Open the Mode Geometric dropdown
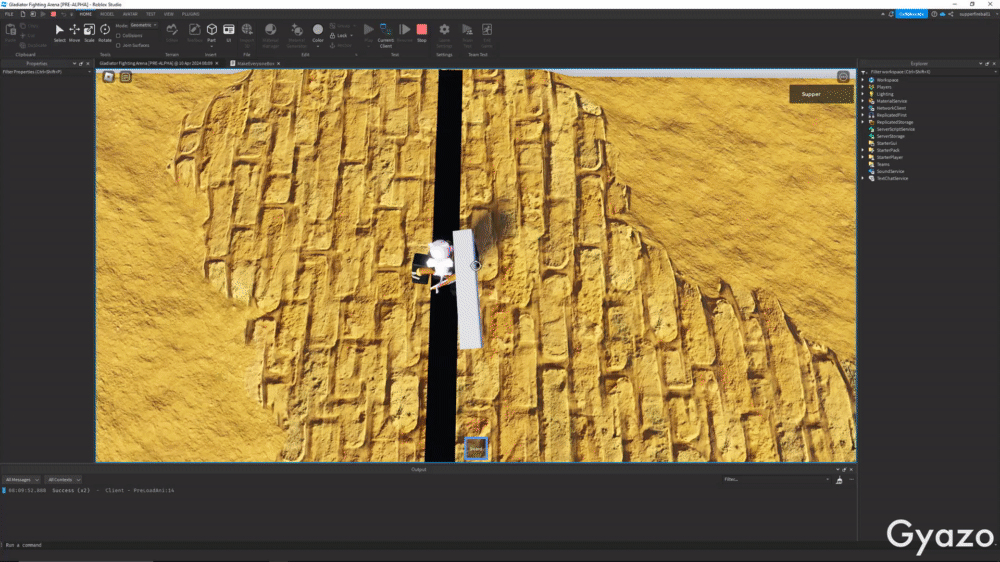This screenshot has height=562, width=1000. click(143, 26)
